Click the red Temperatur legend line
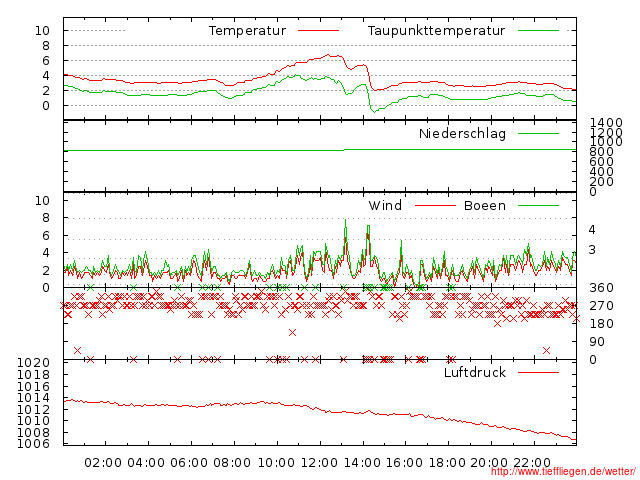This screenshot has height=480, width=640. tap(319, 32)
